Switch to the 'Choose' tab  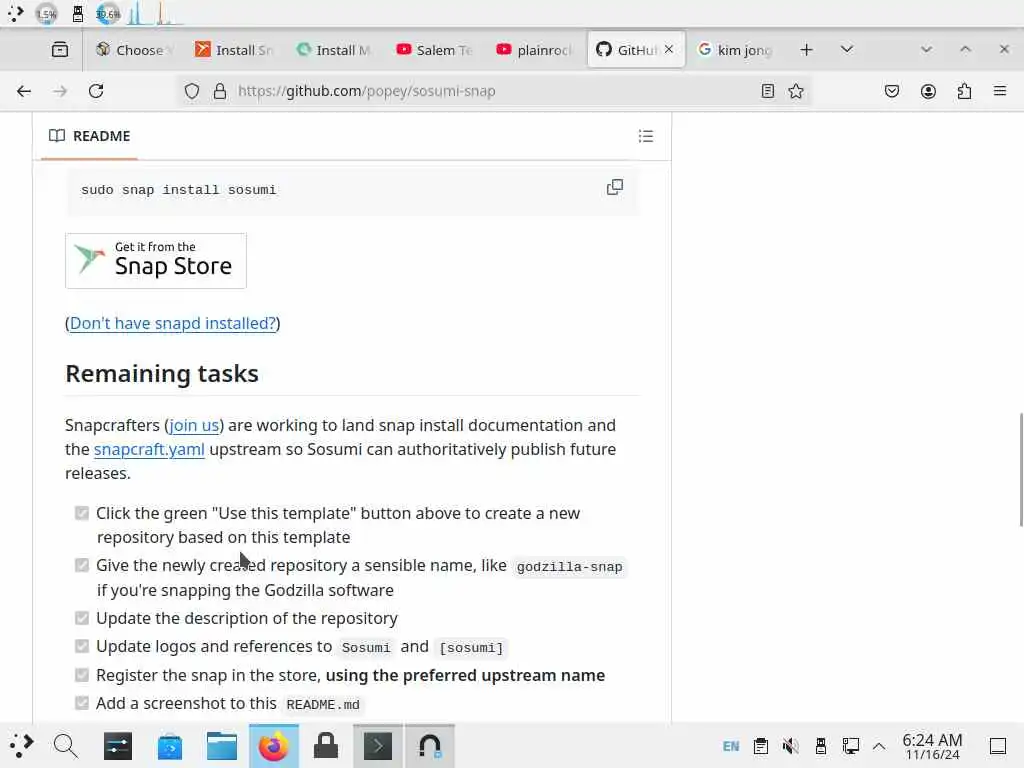coord(133,50)
